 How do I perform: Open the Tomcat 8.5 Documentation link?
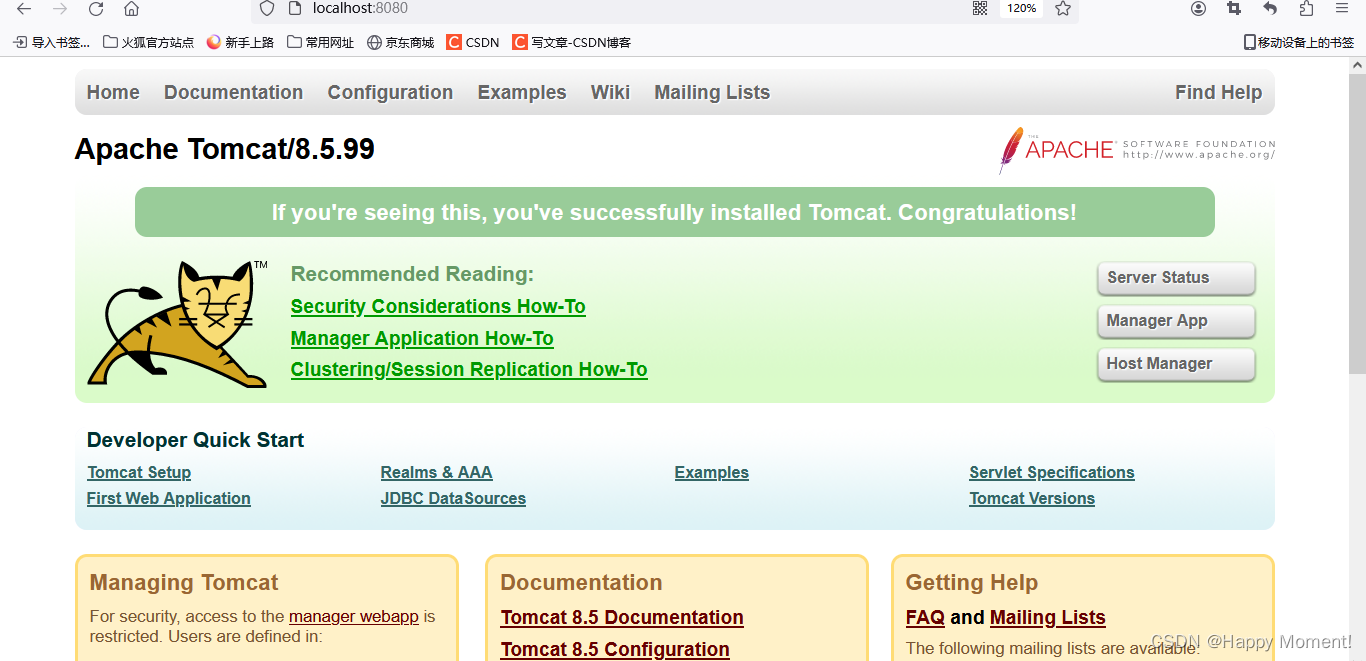point(622,617)
